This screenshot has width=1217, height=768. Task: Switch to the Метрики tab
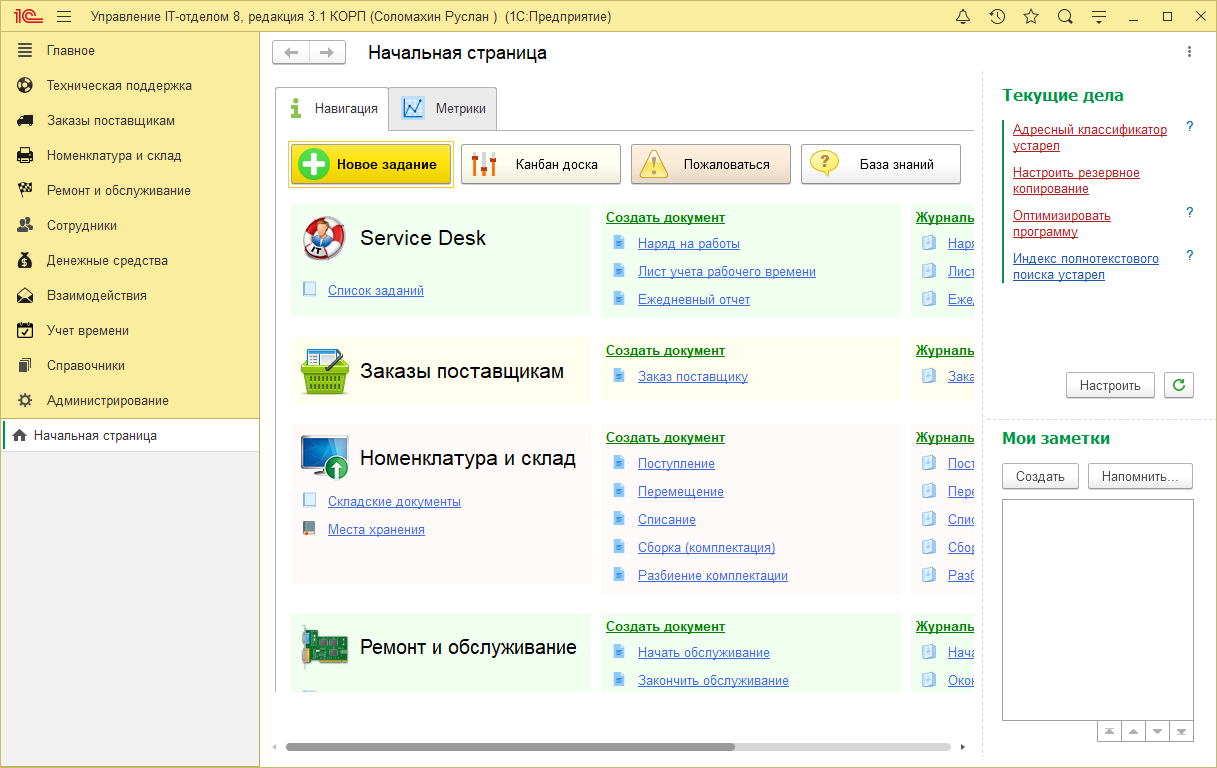[443, 109]
